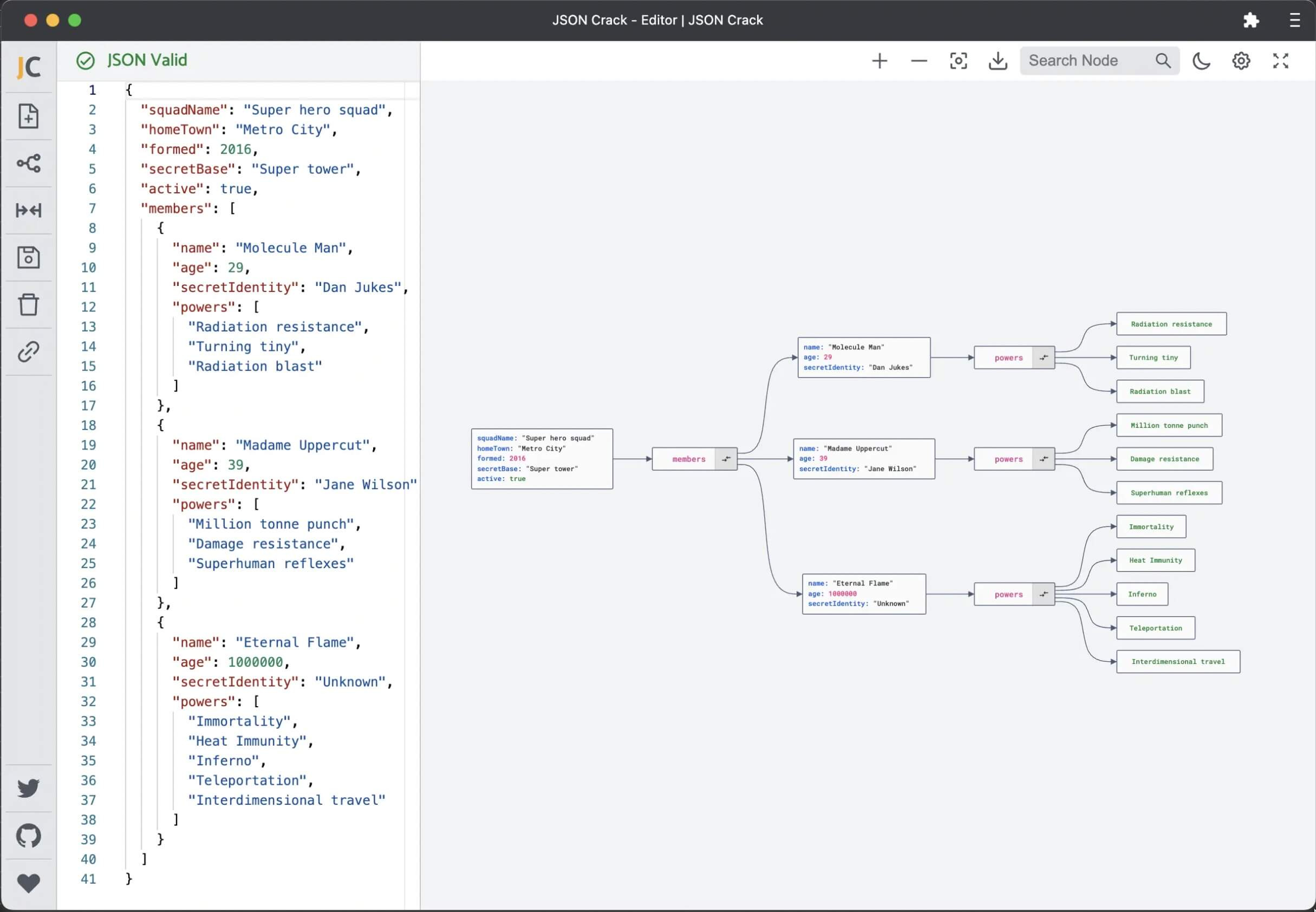The width and height of the screenshot is (1316, 912).
Task: Click "members" key on line 7
Action: click(x=176, y=209)
